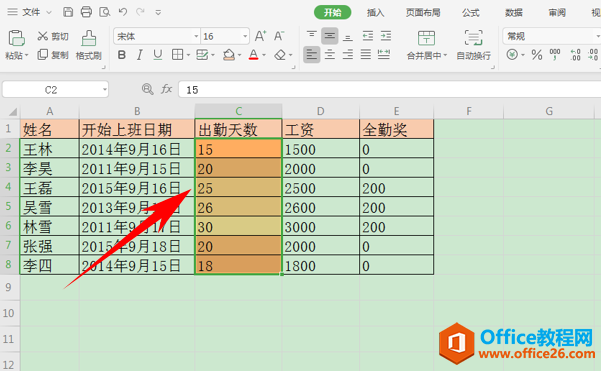Screen dimensions: 602x371
Task: Switch to the 插入 Insert tab
Action: [x=375, y=13]
